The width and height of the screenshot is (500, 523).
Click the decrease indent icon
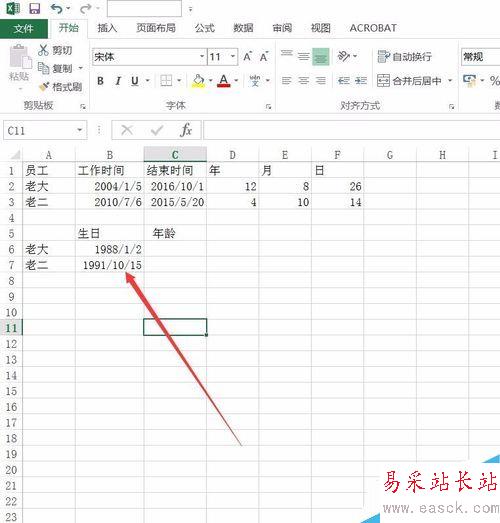tap(344, 80)
